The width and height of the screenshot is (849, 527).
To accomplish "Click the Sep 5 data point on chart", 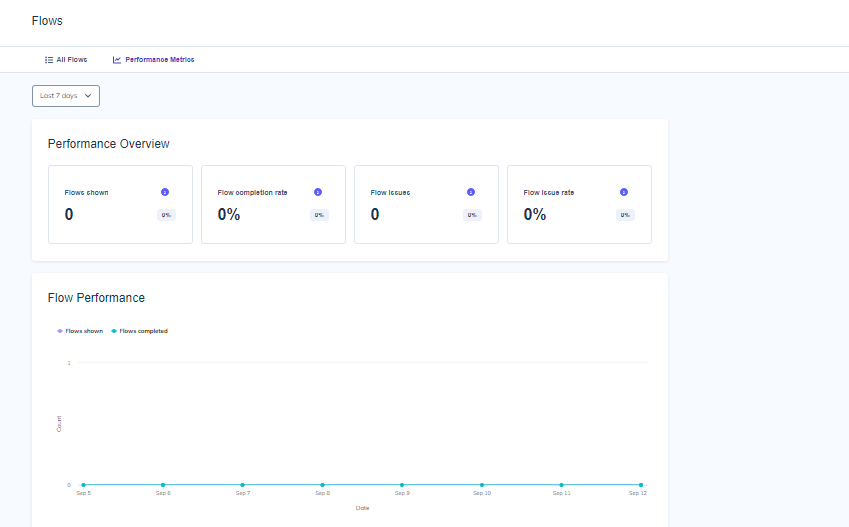I will 83,485.
